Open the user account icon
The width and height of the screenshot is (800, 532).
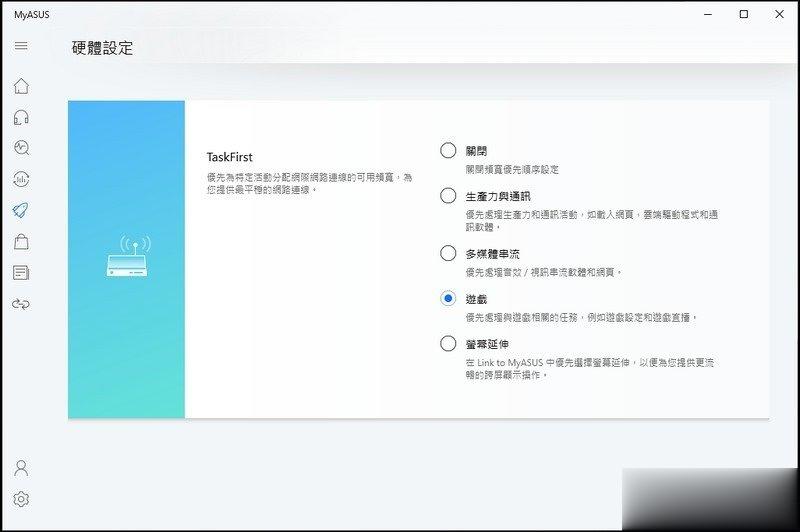tap(21, 468)
